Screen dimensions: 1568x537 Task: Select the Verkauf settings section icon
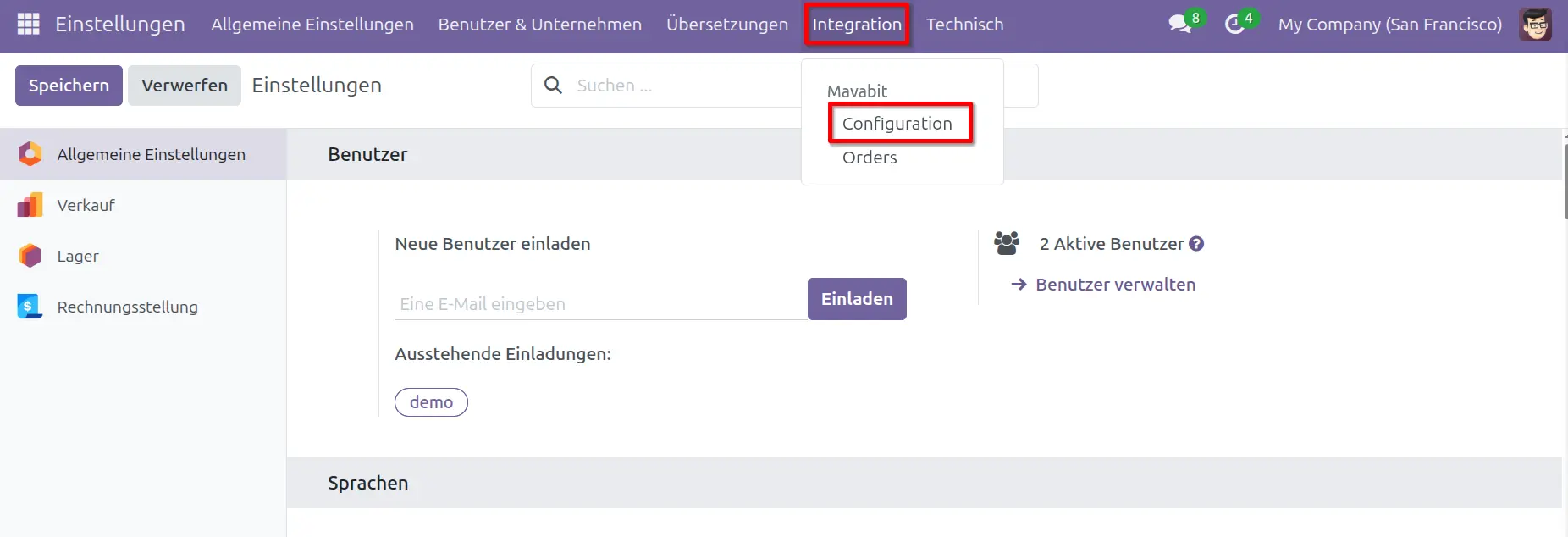(x=30, y=204)
